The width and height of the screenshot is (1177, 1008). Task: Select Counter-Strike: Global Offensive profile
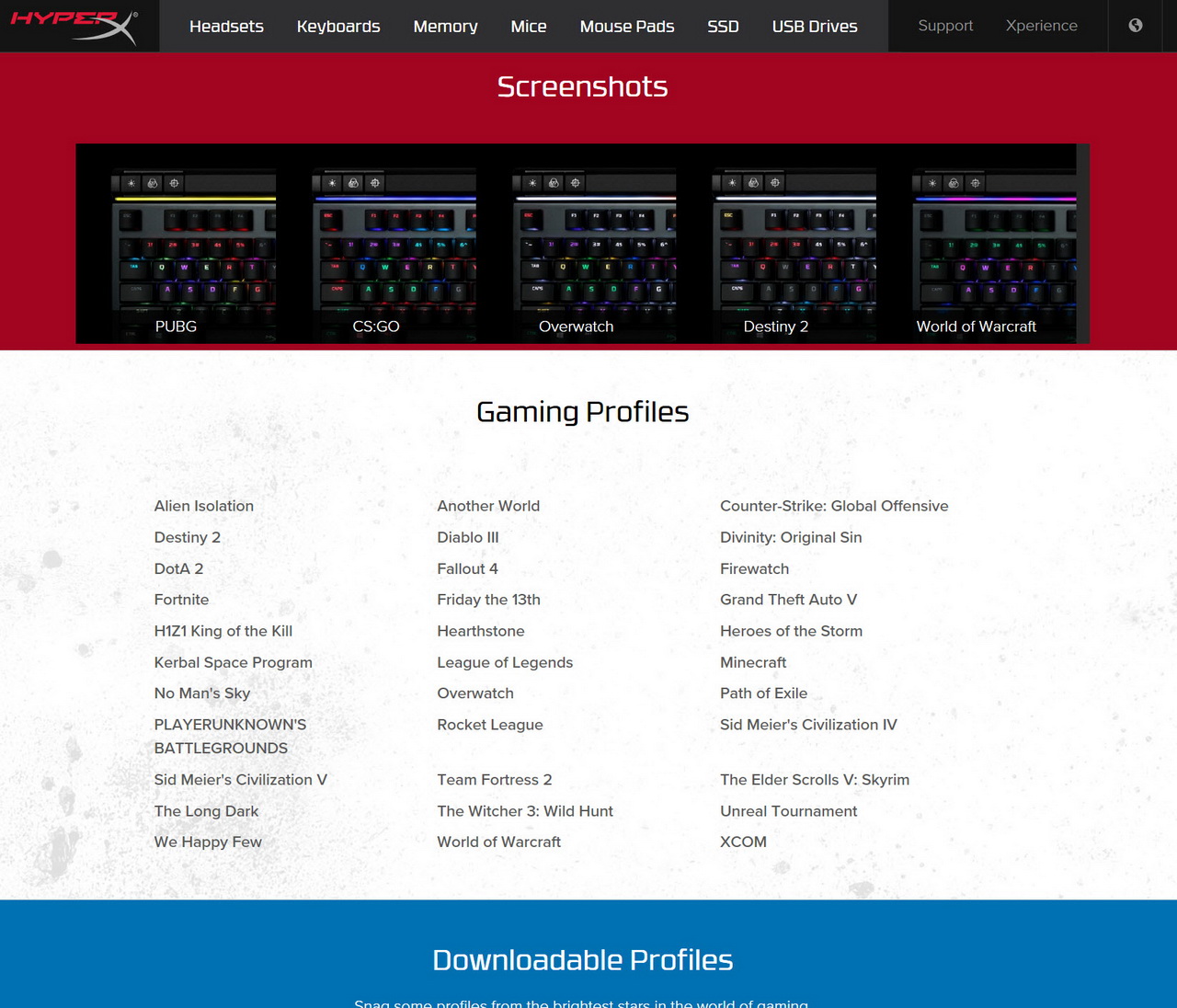pyautogui.click(x=834, y=506)
